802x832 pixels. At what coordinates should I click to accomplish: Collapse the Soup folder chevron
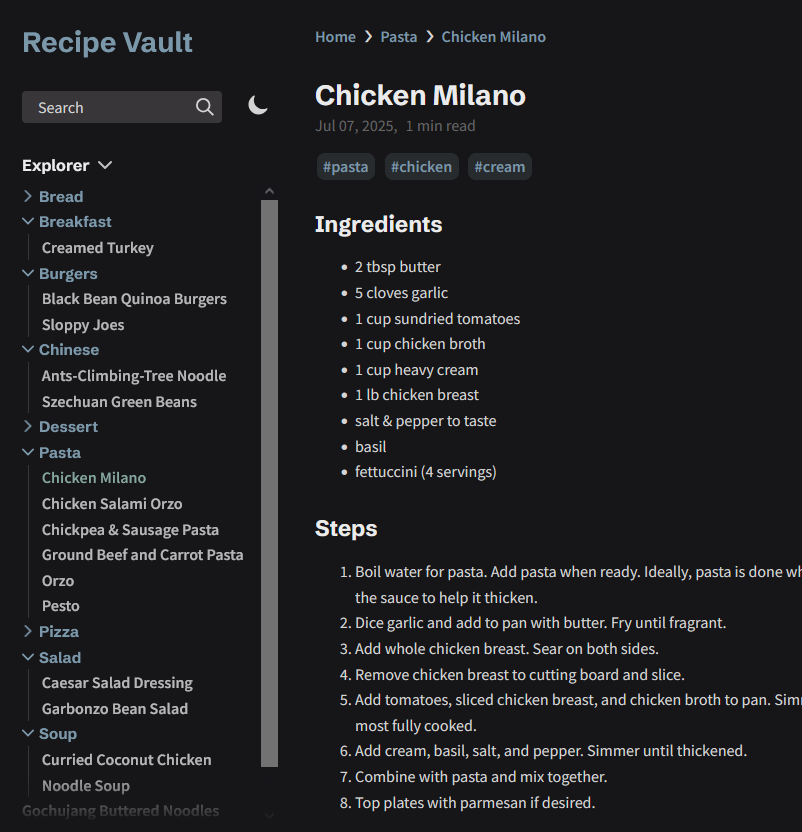28,734
